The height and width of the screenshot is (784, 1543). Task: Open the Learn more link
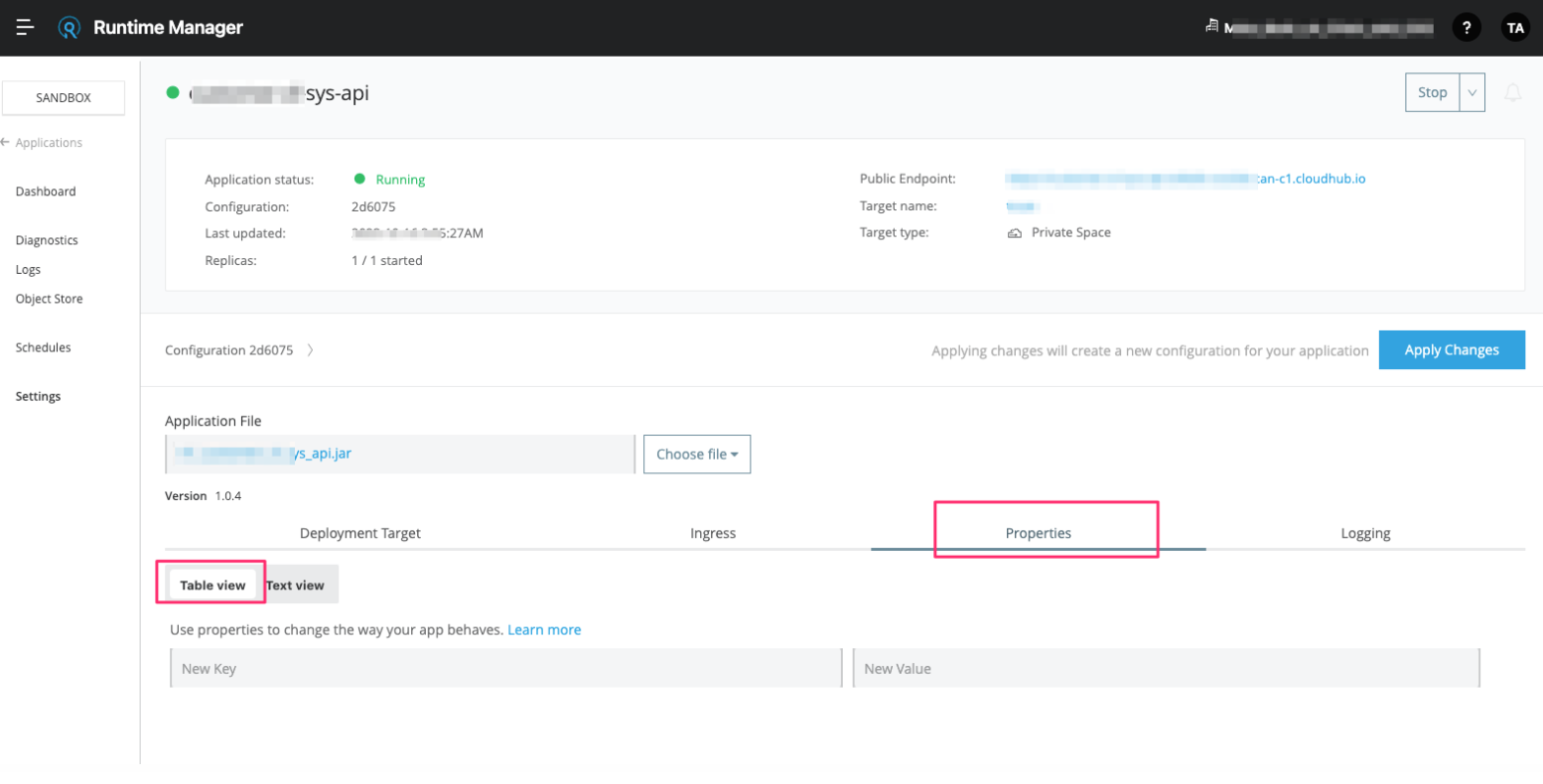pyautogui.click(x=544, y=629)
